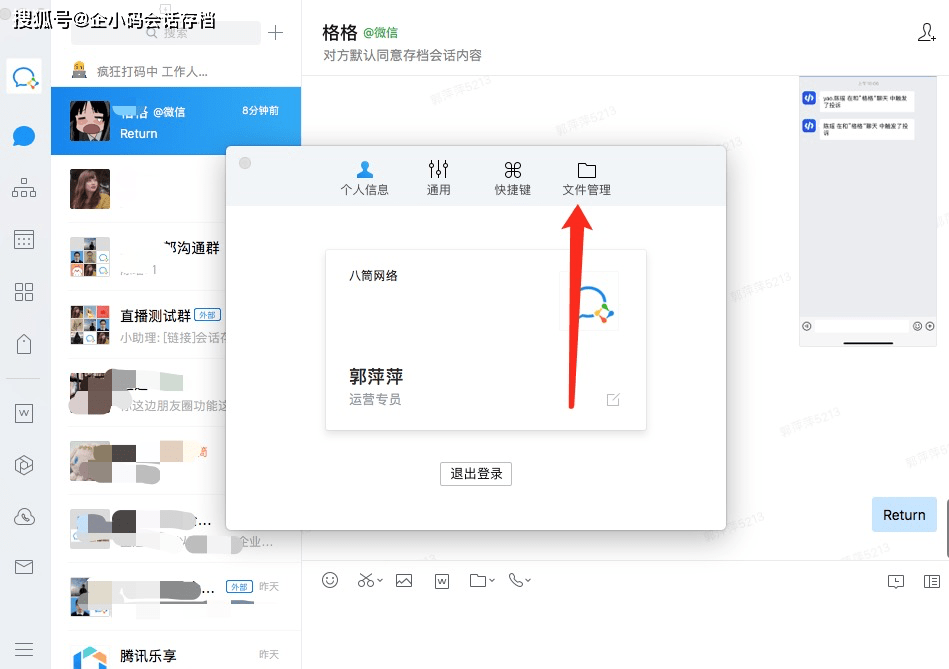Click the 八筒网络 company name
Image resolution: width=949 pixels, height=669 pixels.
[373, 275]
